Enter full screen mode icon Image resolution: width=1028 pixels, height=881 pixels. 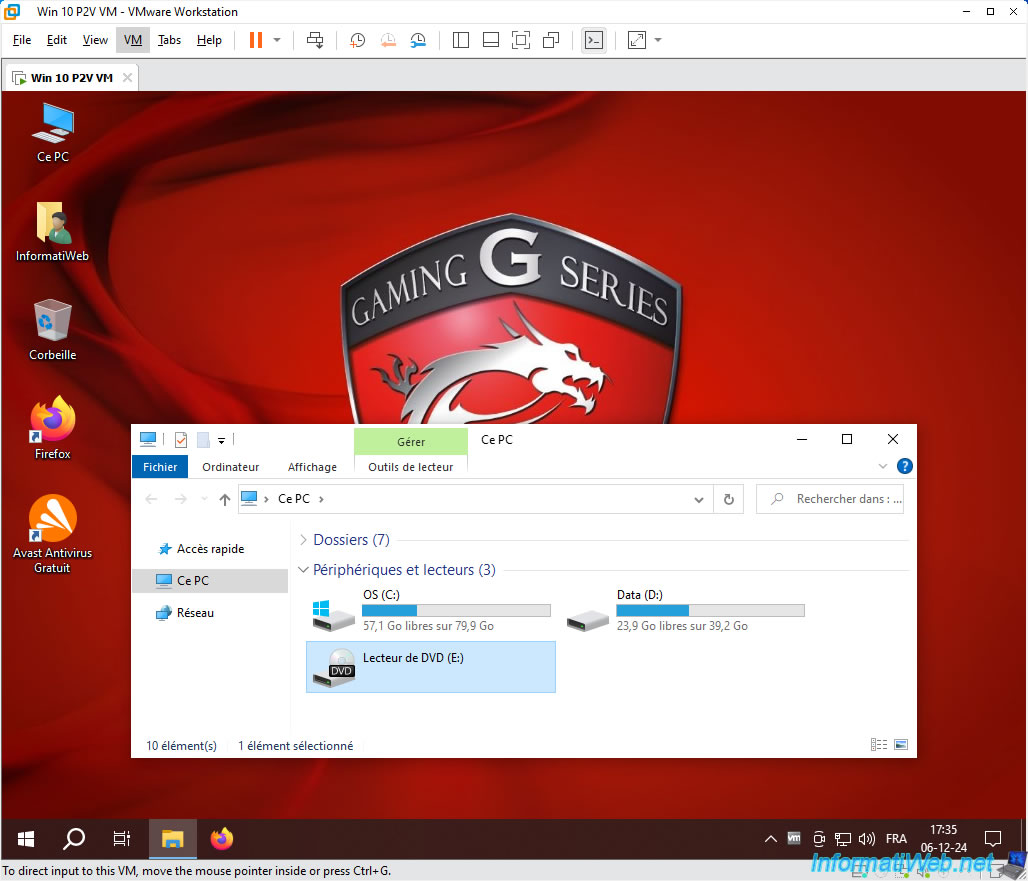click(x=521, y=40)
